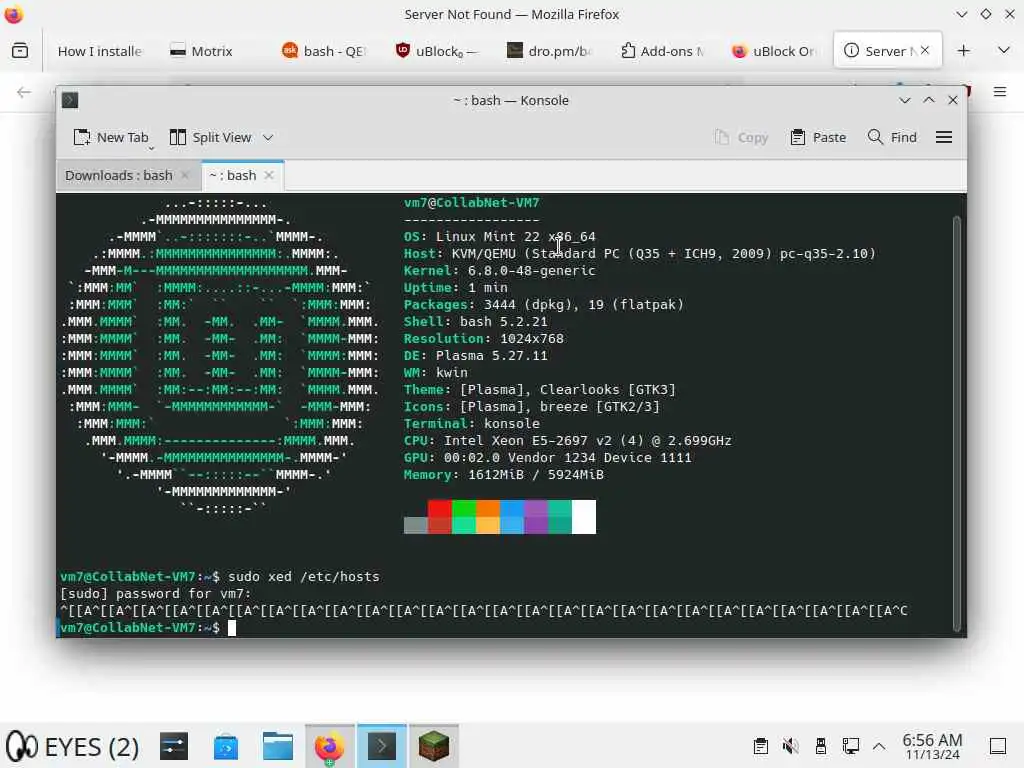This screenshot has height=768, width=1024.
Task: Open the Konsole hamburger menu
Action: tap(944, 137)
